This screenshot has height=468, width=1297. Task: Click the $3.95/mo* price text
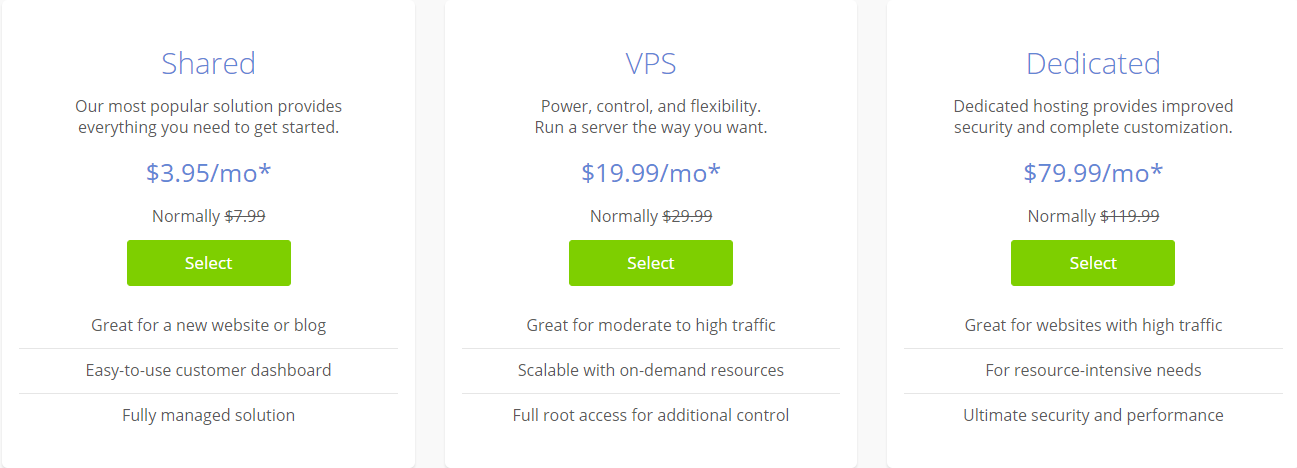(208, 173)
